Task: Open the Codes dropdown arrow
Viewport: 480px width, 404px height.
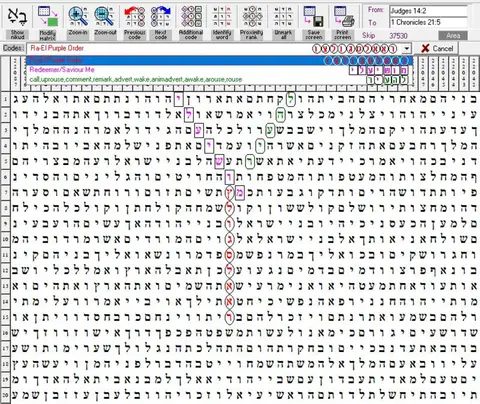Action: pyautogui.click(x=406, y=49)
